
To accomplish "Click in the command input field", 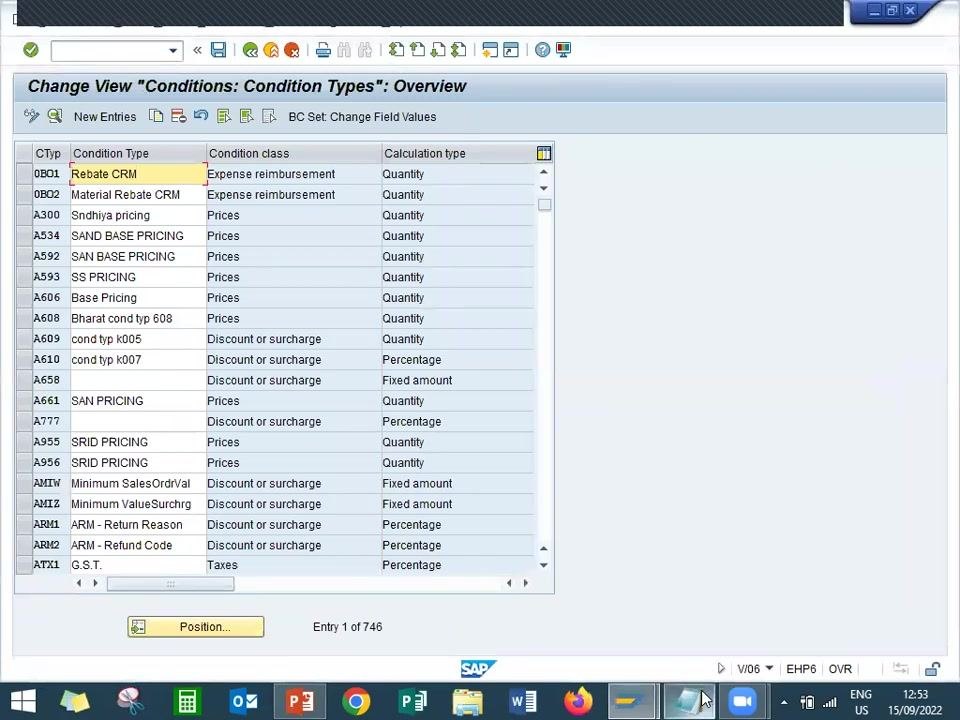I will coord(109,50).
